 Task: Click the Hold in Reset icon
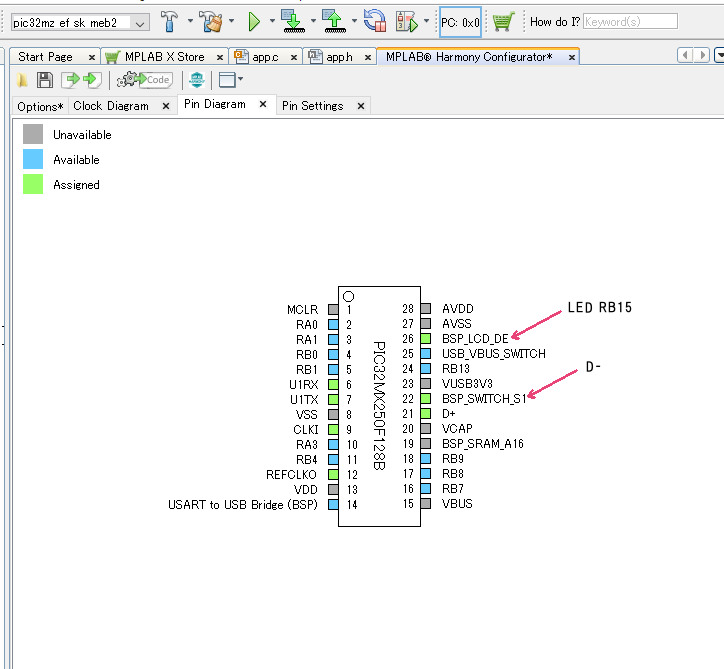(374, 21)
